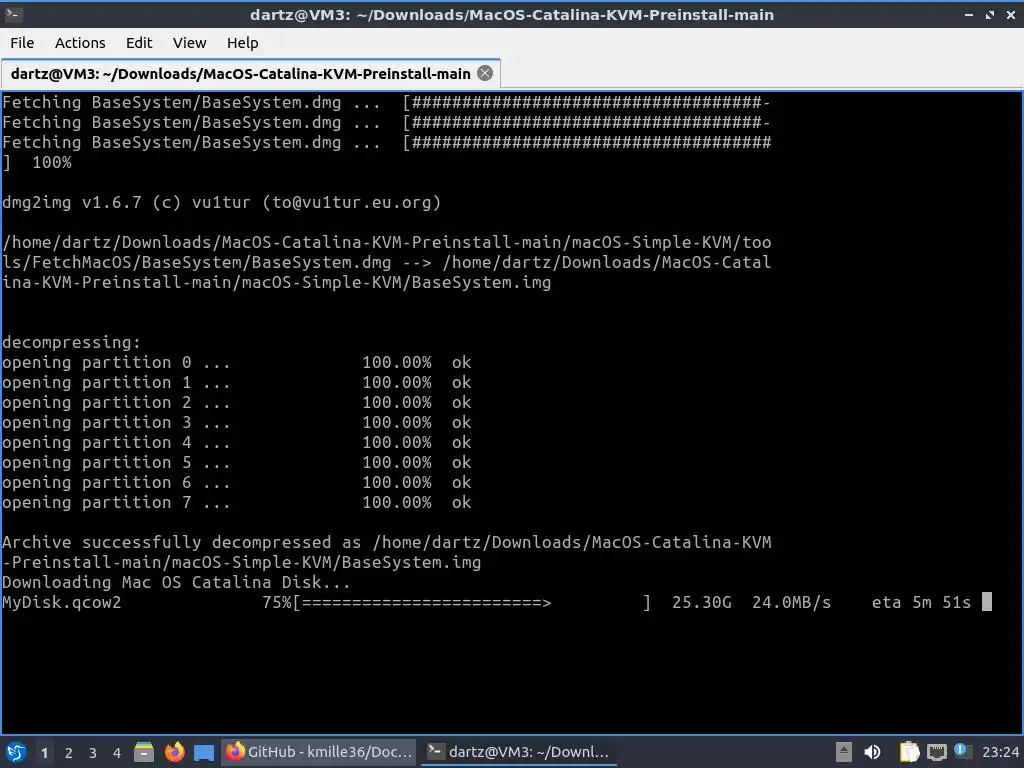
Task: Open the Actions menu
Action: (x=80, y=43)
